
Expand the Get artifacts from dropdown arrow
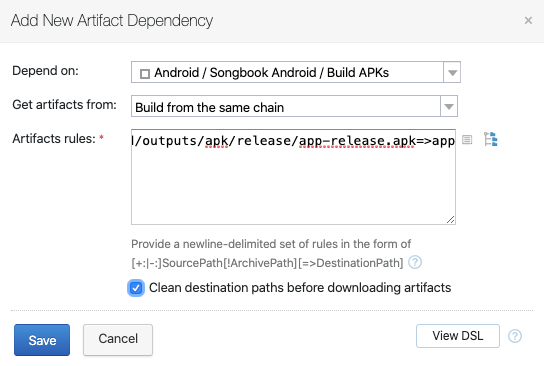[449, 106]
